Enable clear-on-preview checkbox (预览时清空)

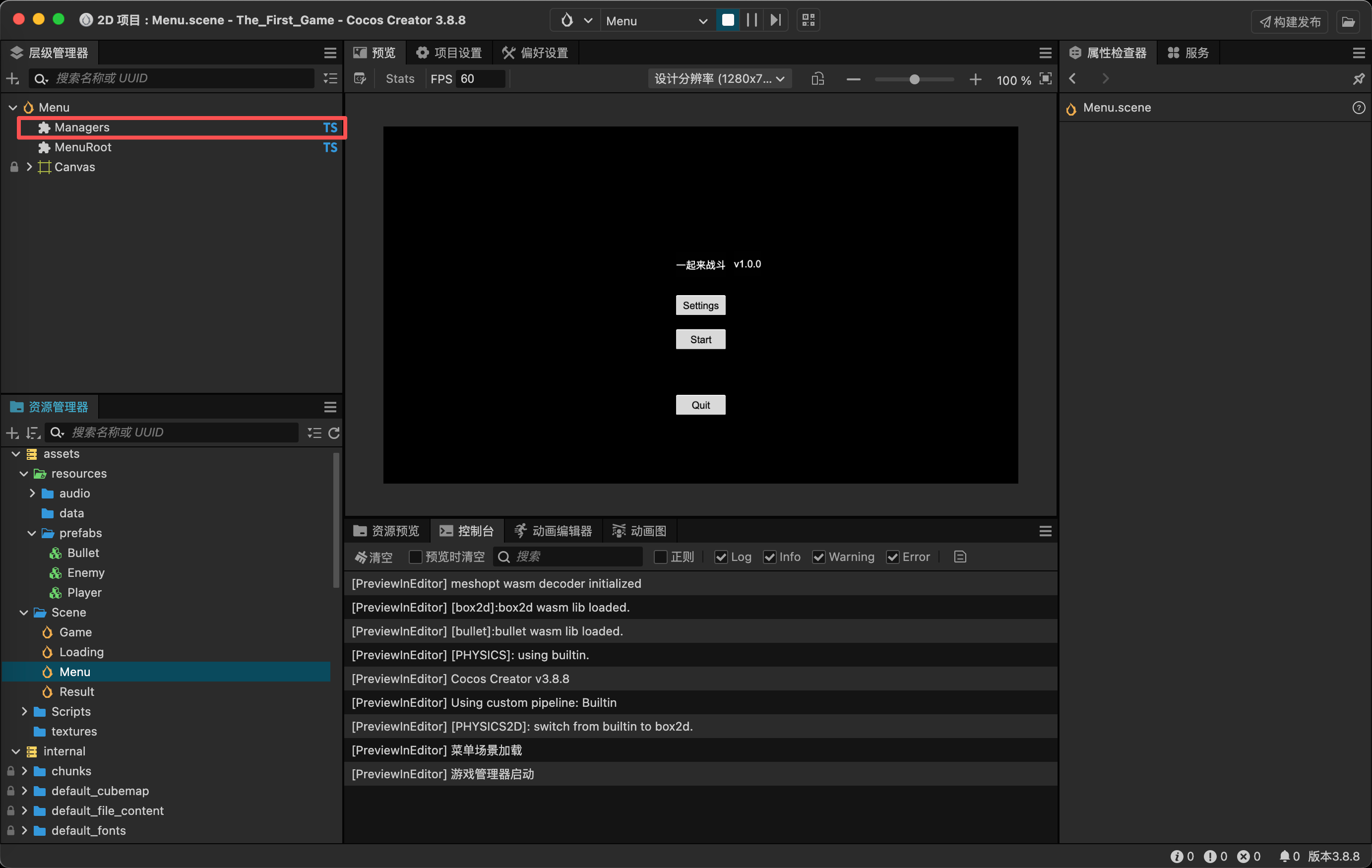click(415, 557)
